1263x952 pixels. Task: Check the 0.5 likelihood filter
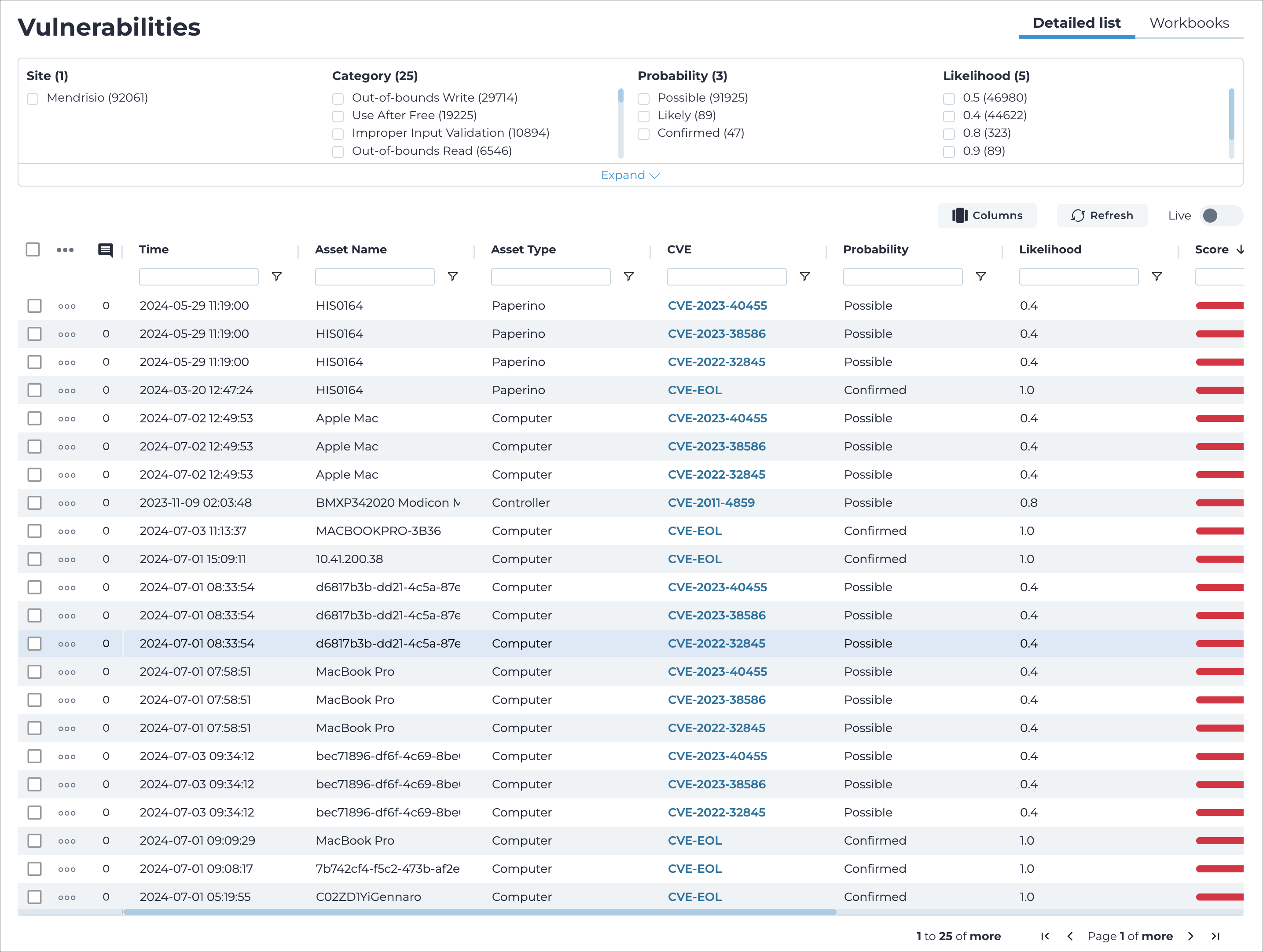[949, 99]
